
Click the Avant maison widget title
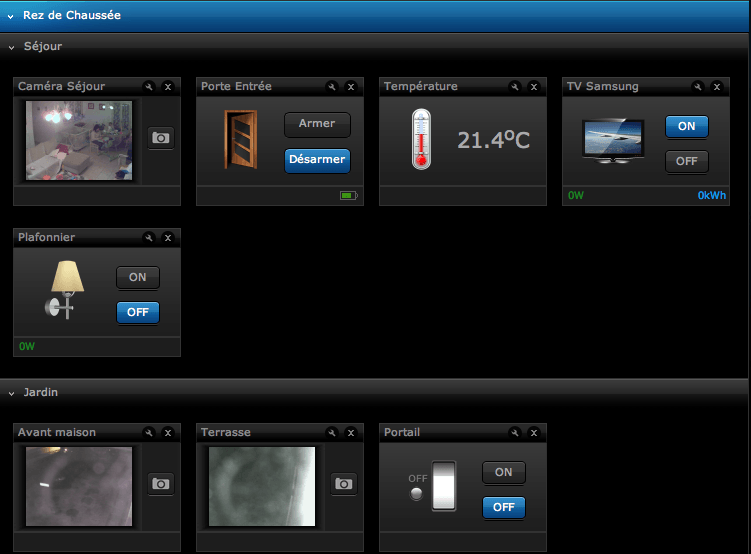pos(57,432)
